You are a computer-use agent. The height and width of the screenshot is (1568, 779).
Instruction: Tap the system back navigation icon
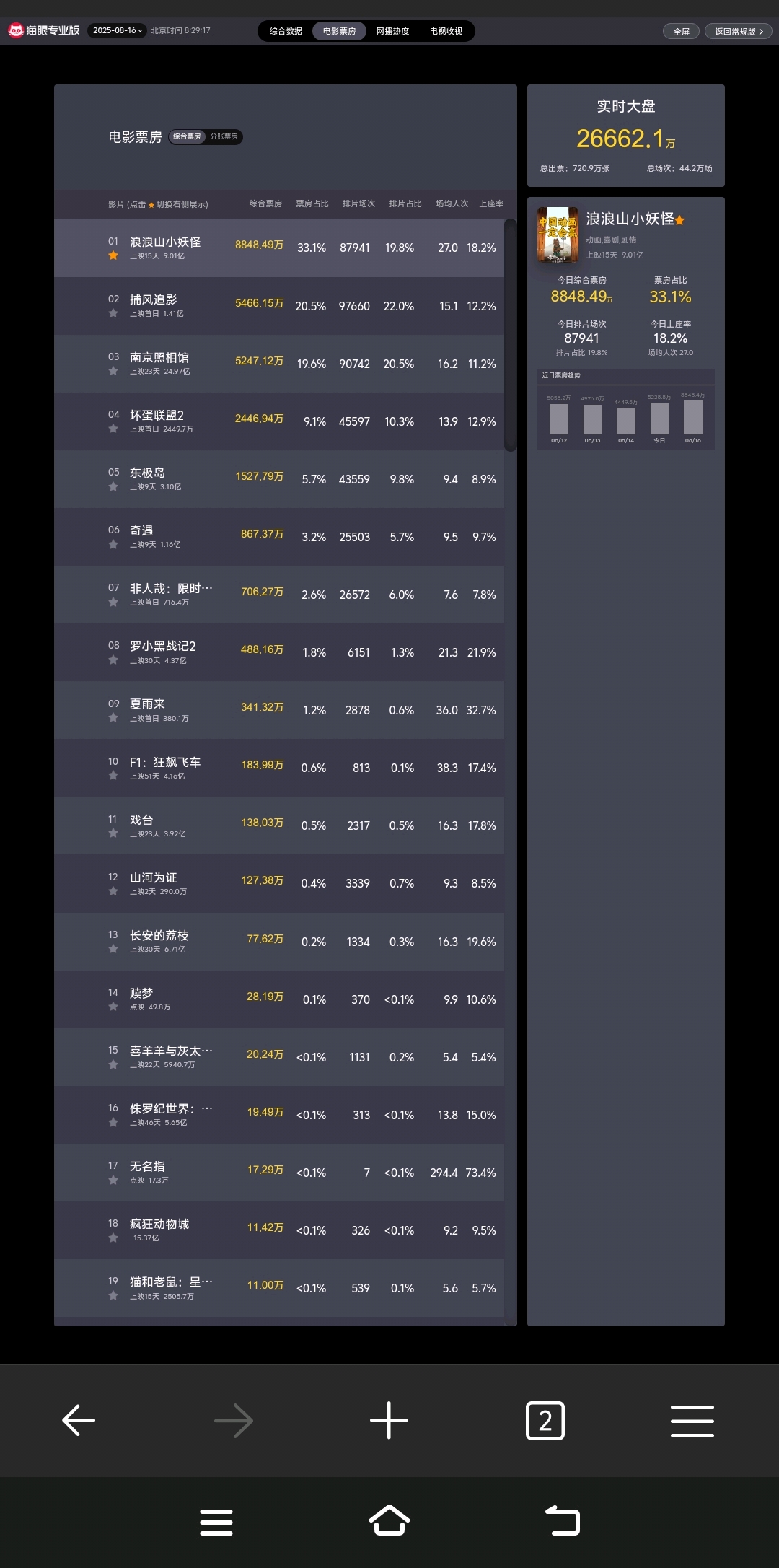point(563,1520)
